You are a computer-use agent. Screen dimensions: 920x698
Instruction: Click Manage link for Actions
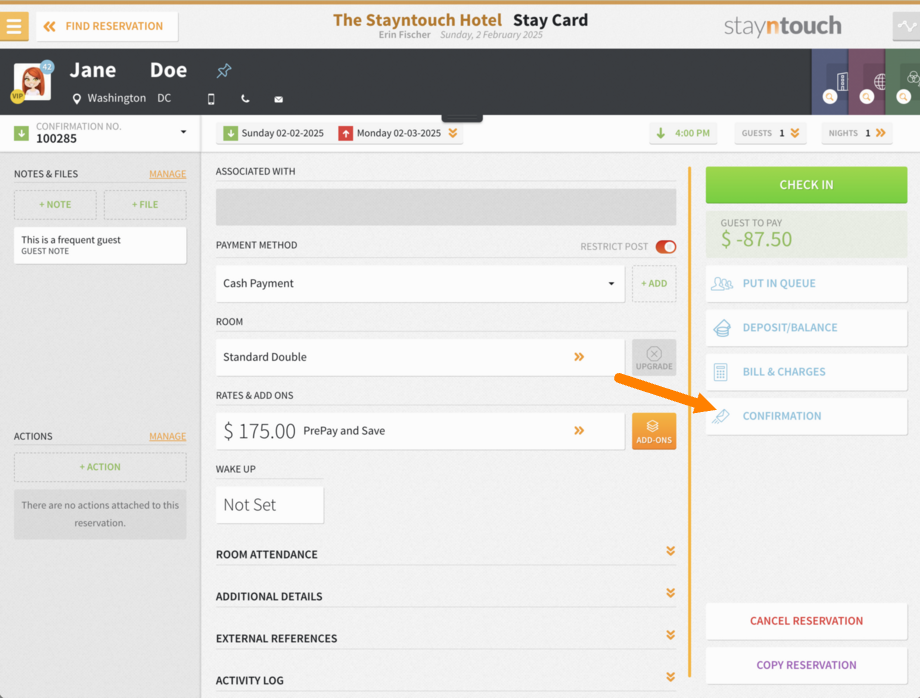(167, 436)
